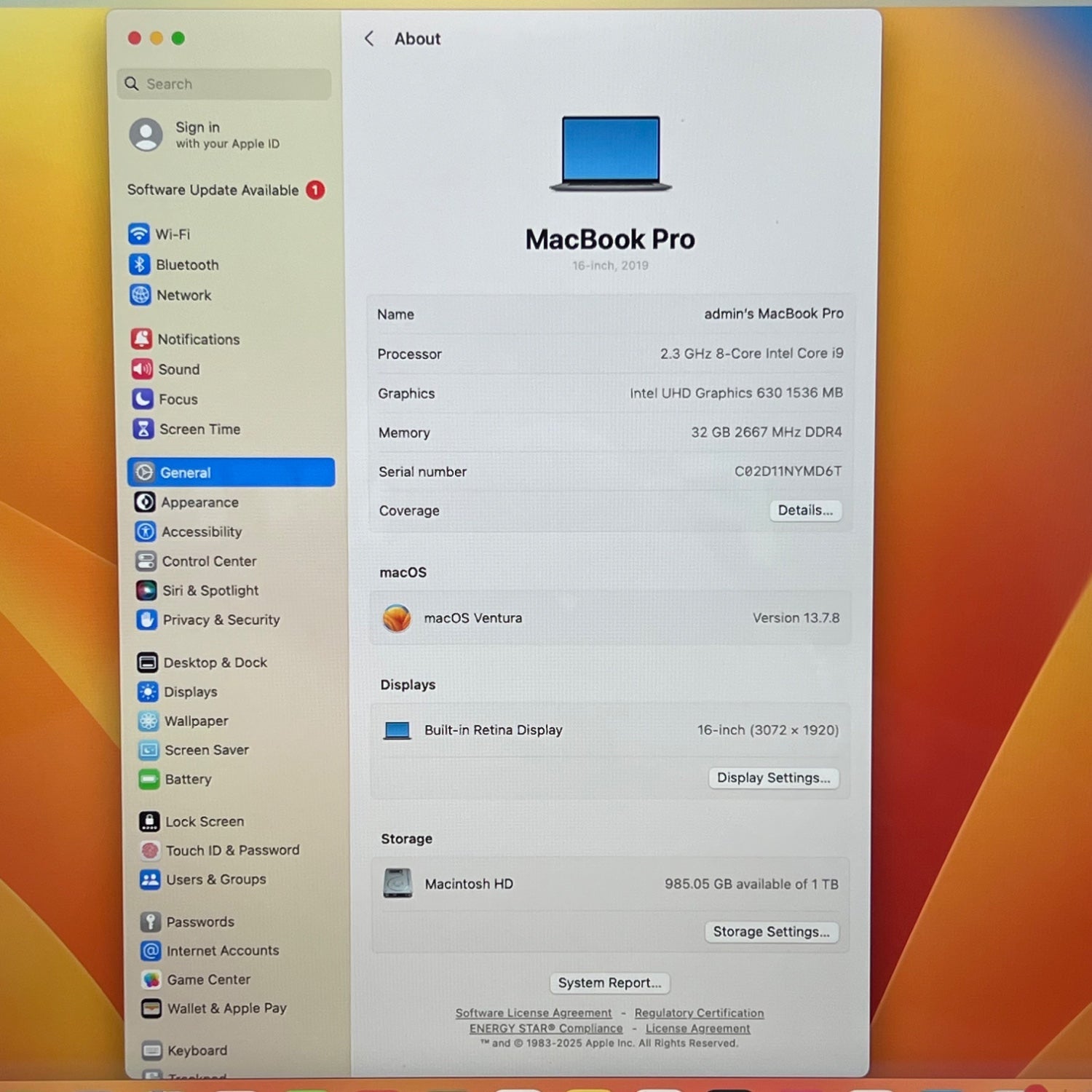1092x1092 pixels.
Task: Open the Wallpaper flower icon
Action: [x=149, y=721]
